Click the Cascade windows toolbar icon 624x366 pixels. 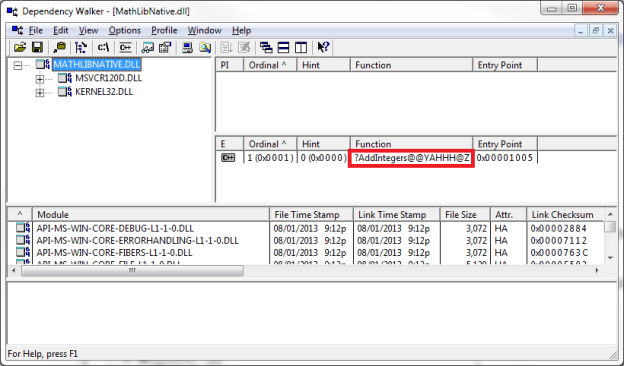pyautogui.click(x=266, y=48)
